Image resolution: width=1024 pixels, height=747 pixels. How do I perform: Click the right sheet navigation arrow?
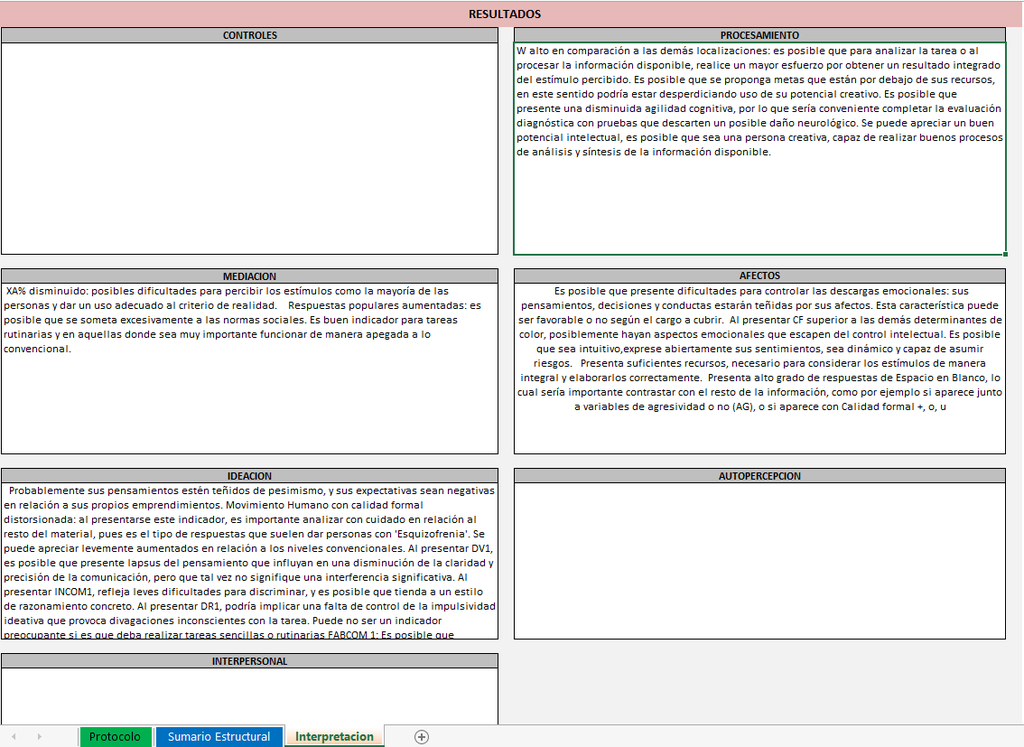click(38, 736)
